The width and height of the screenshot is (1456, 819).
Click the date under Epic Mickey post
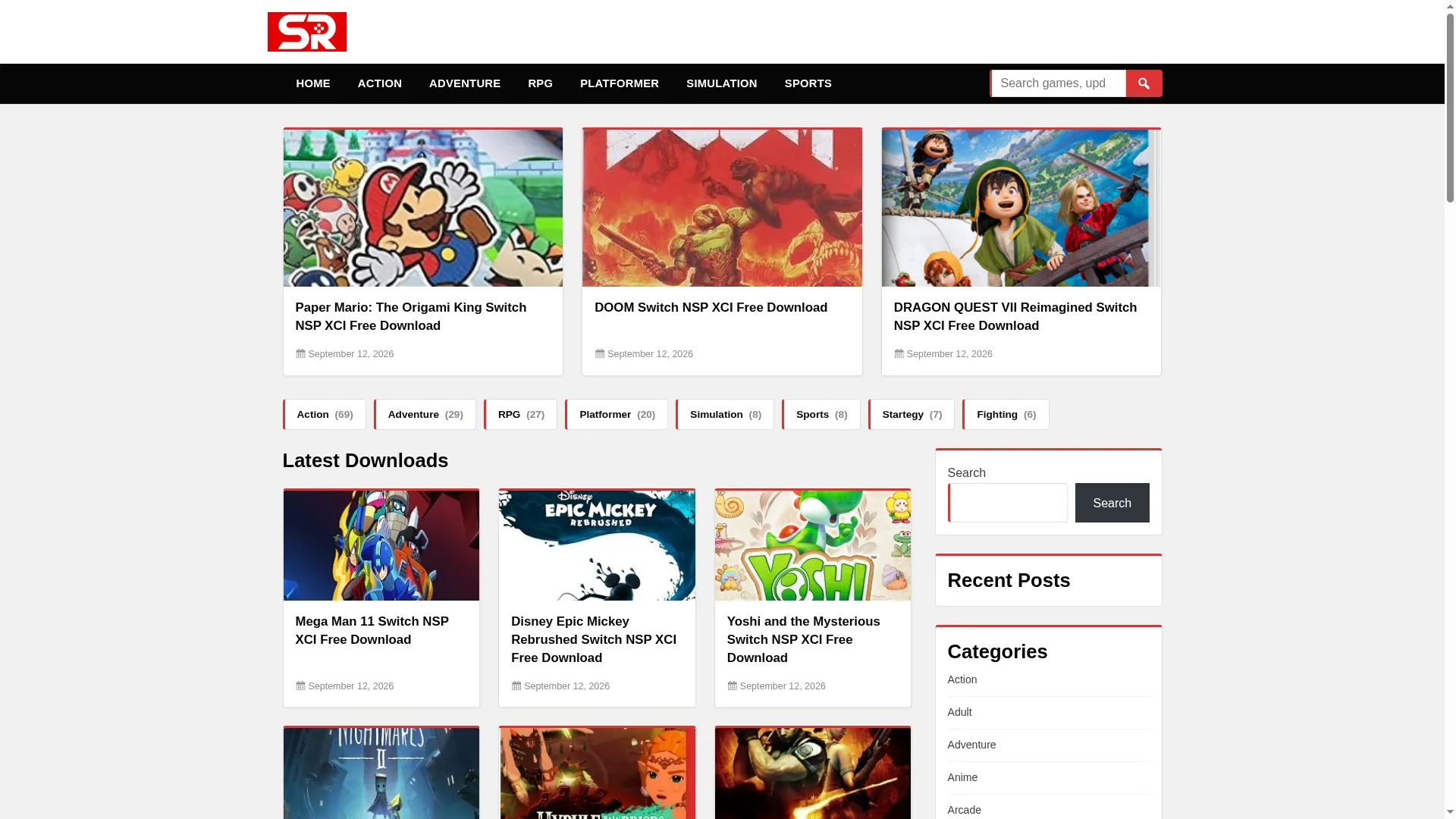pyautogui.click(x=567, y=686)
